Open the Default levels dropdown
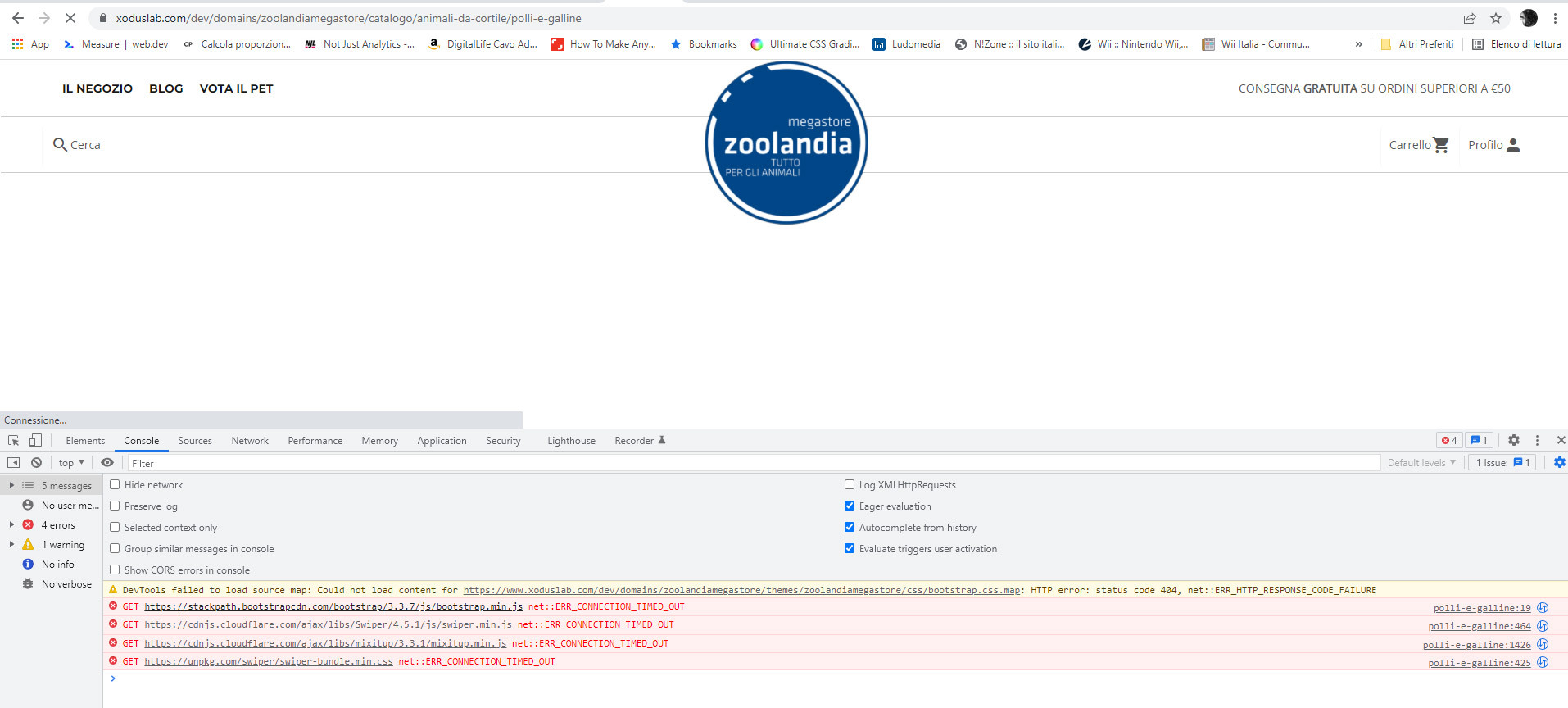Image resolution: width=1568 pixels, height=708 pixels. coord(1421,463)
